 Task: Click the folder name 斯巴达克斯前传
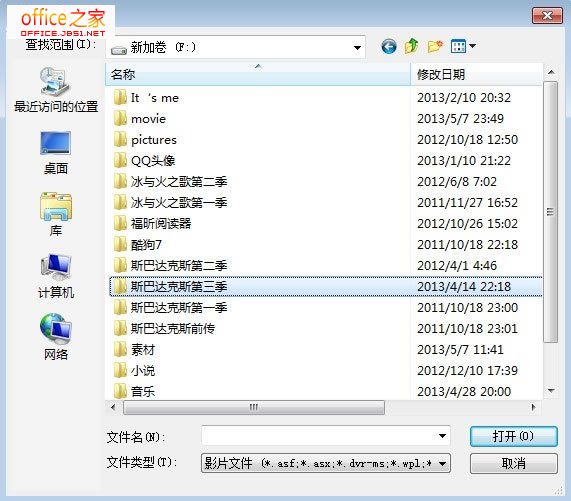pyautogui.click(x=173, y=328)
